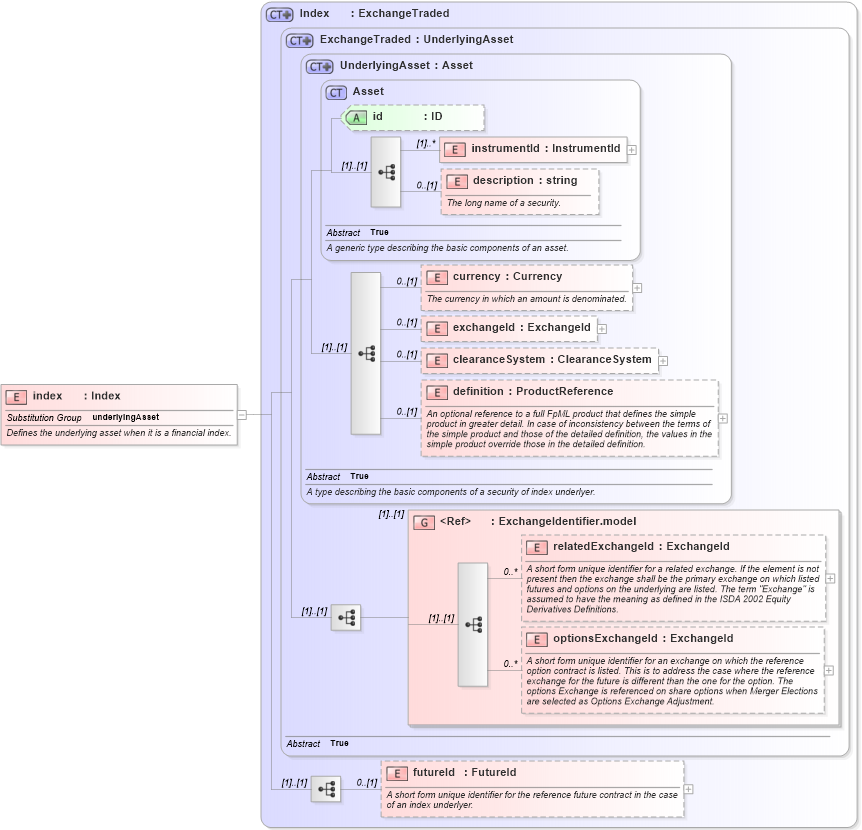Expand the exchangeId element
Image resolution: width=862 pixels, height=830 pixels.
[601, 328]
